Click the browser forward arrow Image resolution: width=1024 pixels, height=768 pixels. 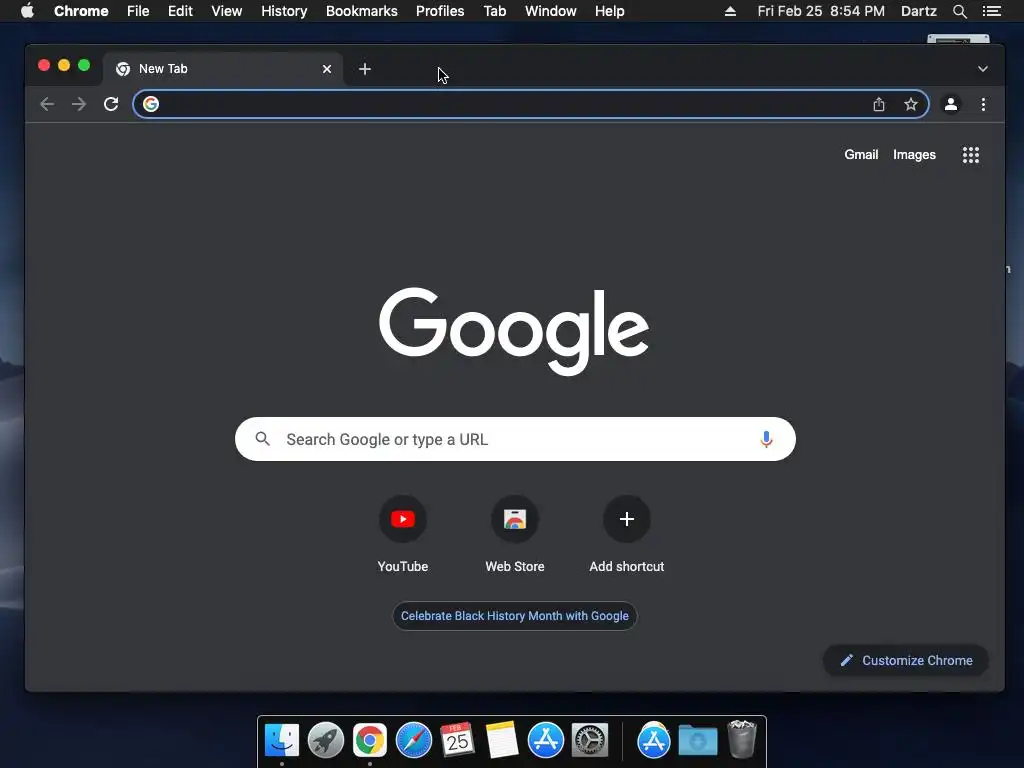click(79, 104)
